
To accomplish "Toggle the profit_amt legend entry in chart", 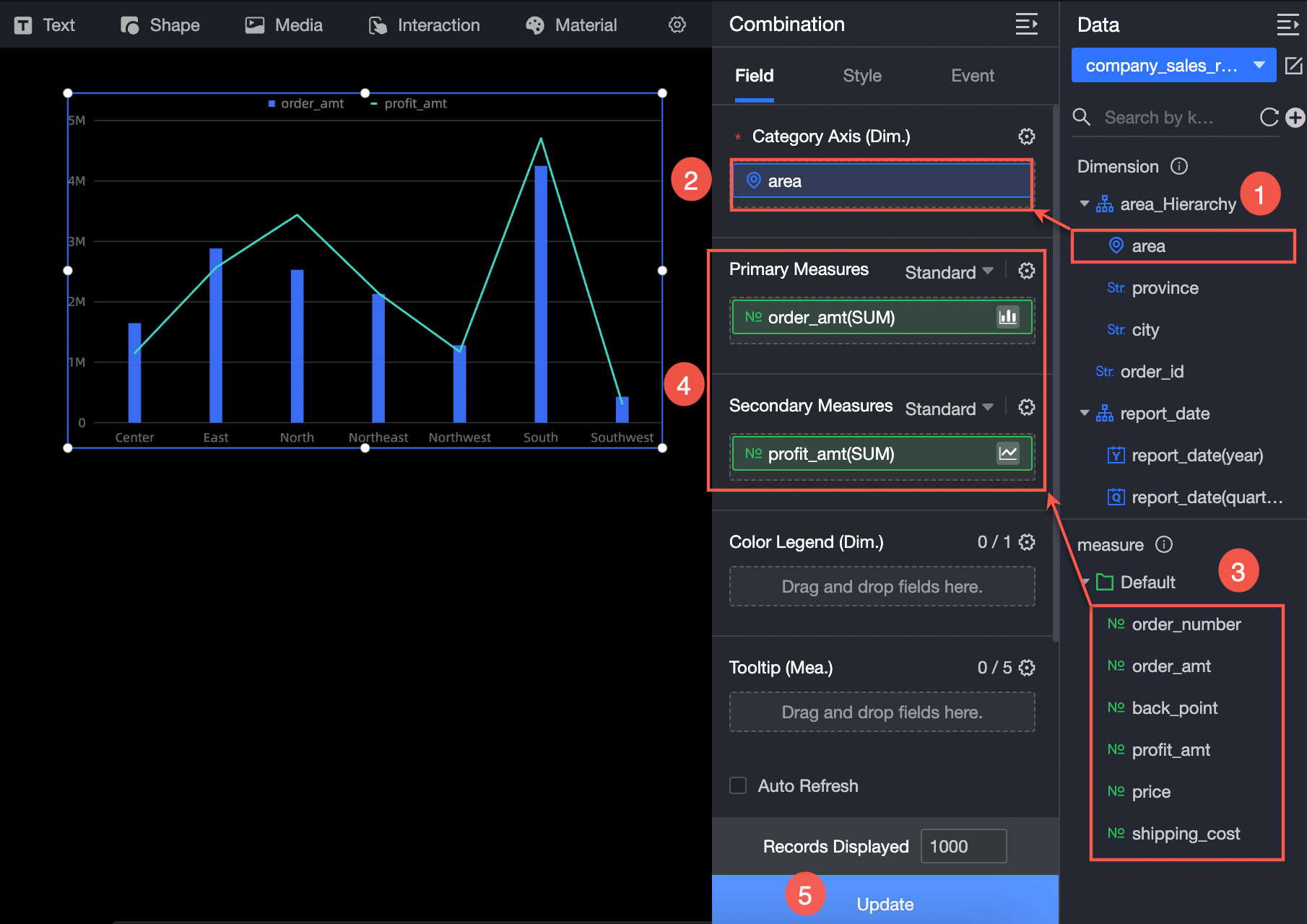I will tap(409, 103).
